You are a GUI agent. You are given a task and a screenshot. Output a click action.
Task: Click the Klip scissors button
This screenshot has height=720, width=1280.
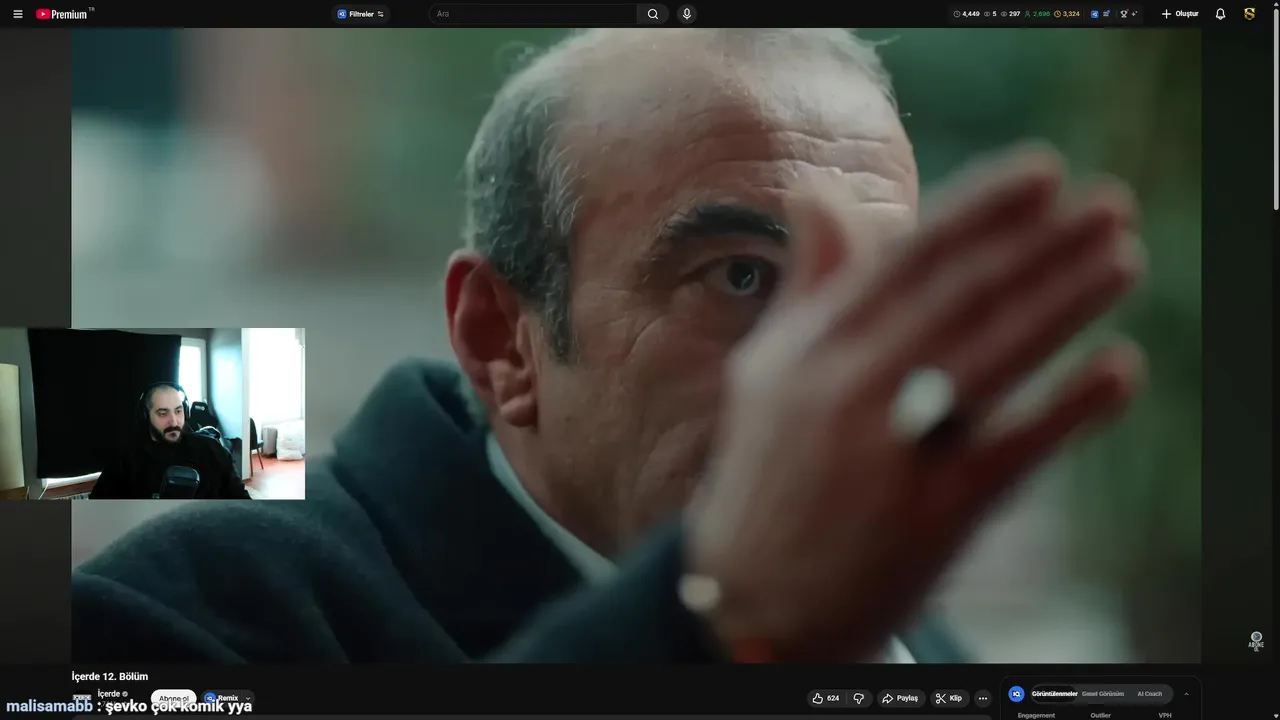tap(950, 698)
